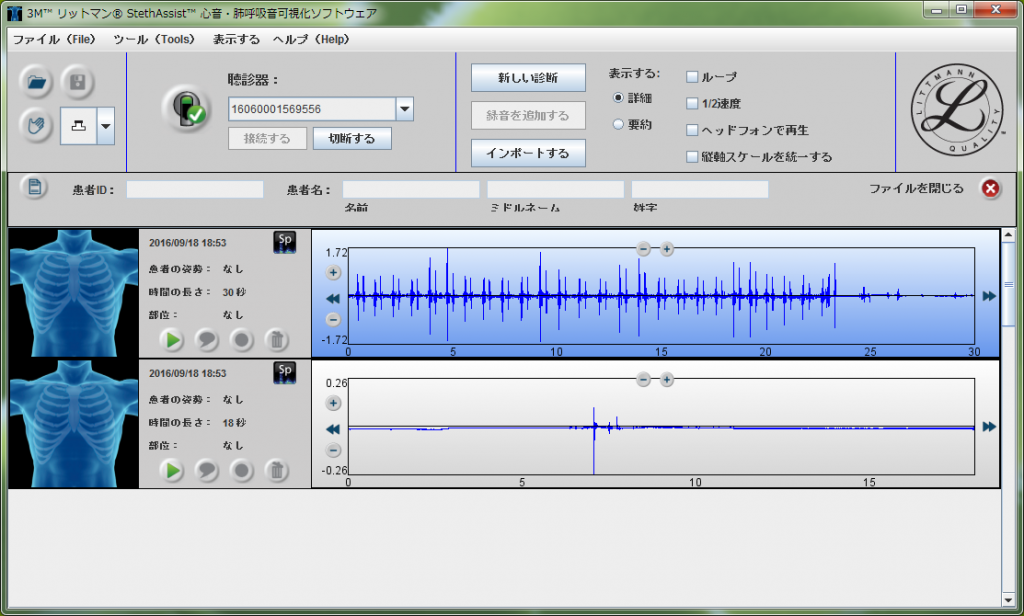Click the インポートする import button
1024x616 pixels.
[x=528, y=153]
